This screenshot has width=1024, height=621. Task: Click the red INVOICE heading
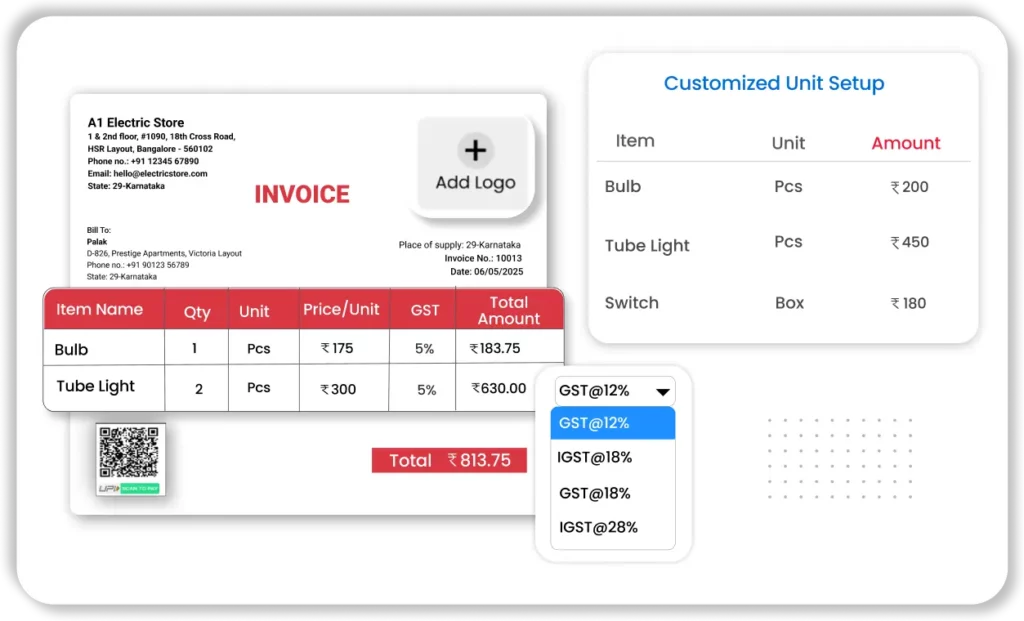pos(302,194)
